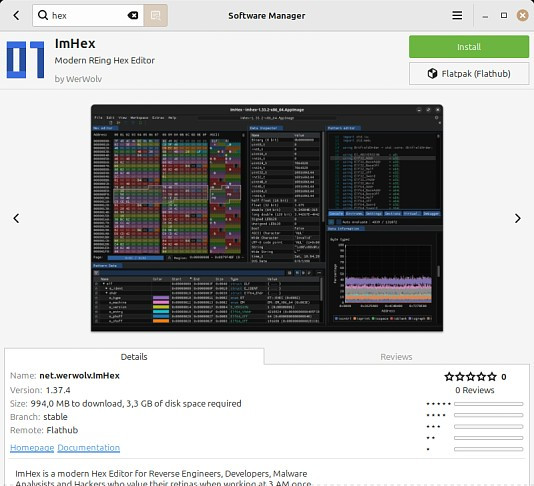534x486 pixels.
Task: Show previous screenshot
Action: point(16,218)
